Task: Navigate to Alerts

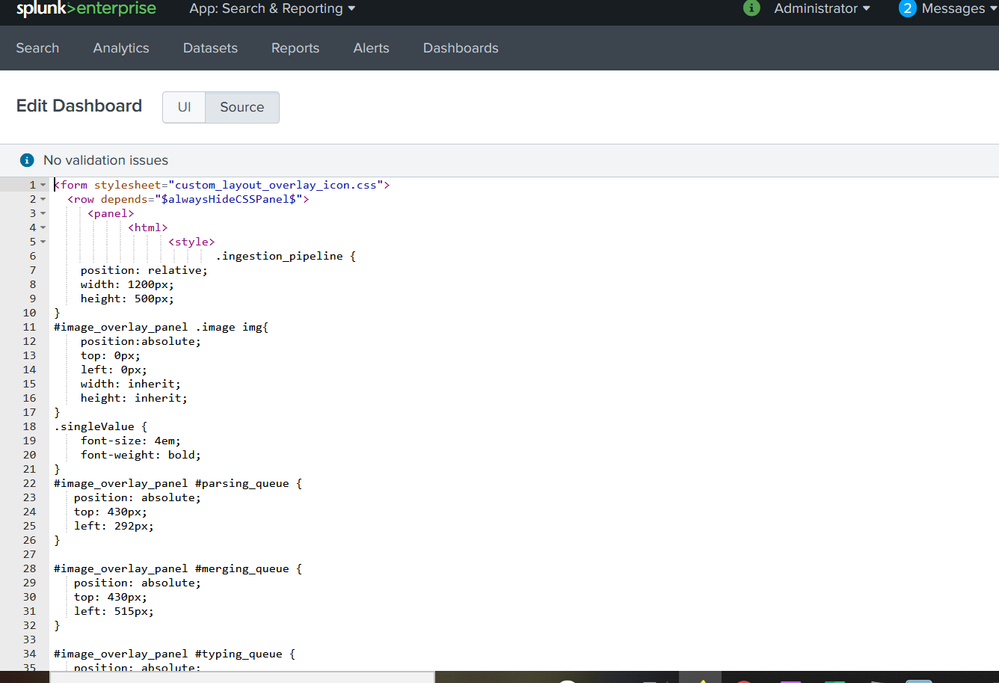Action: tap(371, 48)
